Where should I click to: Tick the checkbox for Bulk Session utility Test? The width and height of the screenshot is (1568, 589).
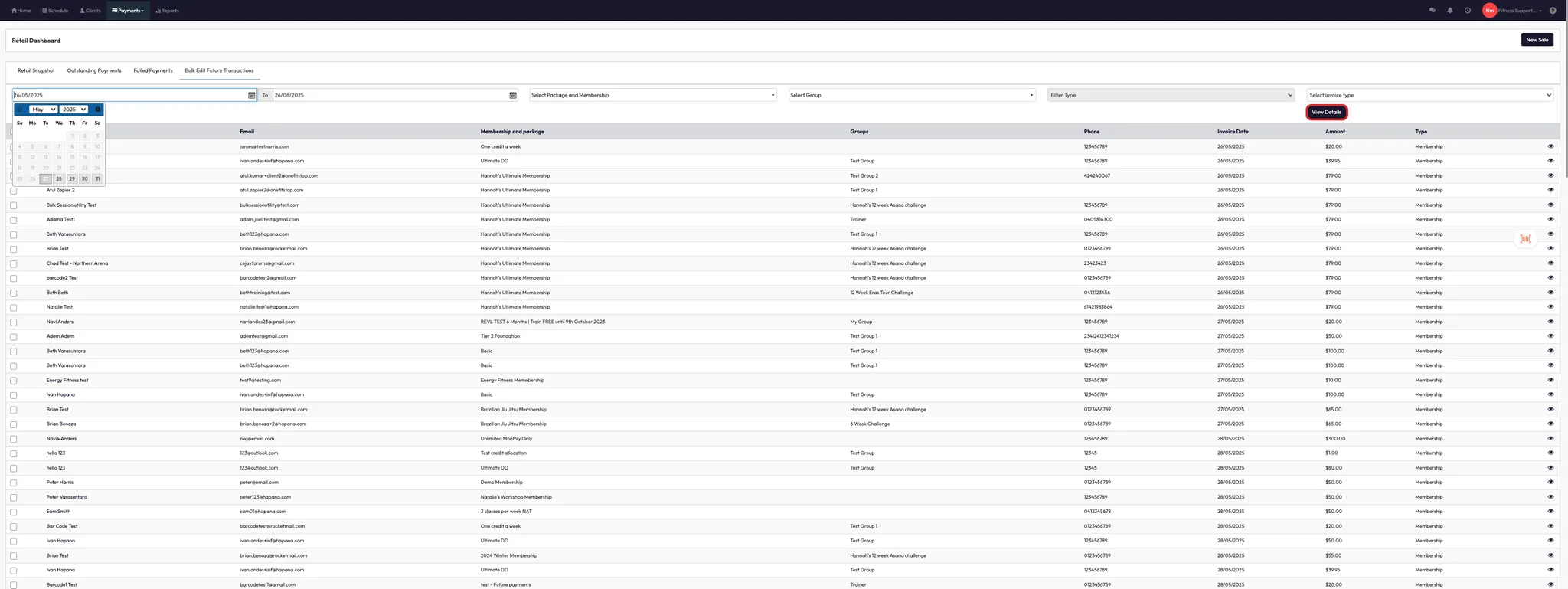14,205
